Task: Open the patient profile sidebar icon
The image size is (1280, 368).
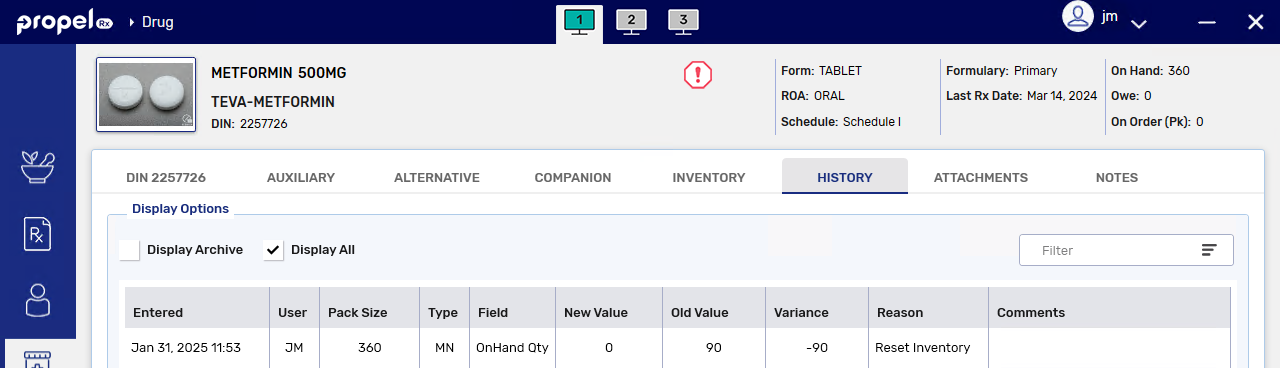Action: point(38,300)
